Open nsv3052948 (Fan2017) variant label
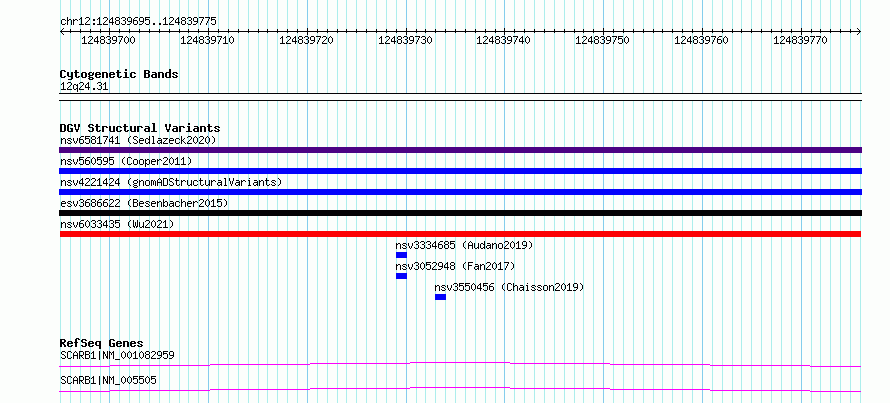 [455, 266]
